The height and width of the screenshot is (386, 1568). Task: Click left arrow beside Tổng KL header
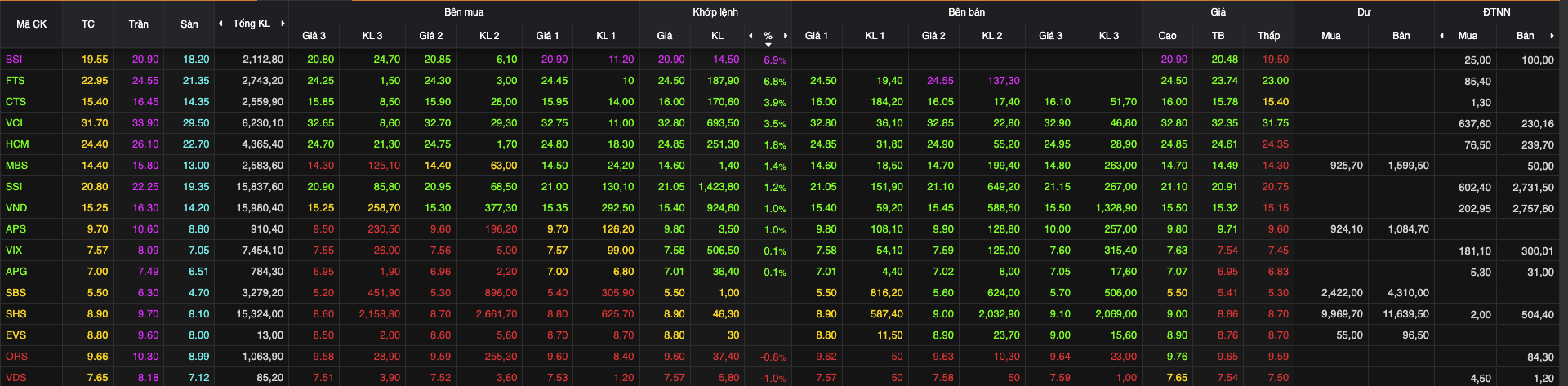click(x=220, y=24)
